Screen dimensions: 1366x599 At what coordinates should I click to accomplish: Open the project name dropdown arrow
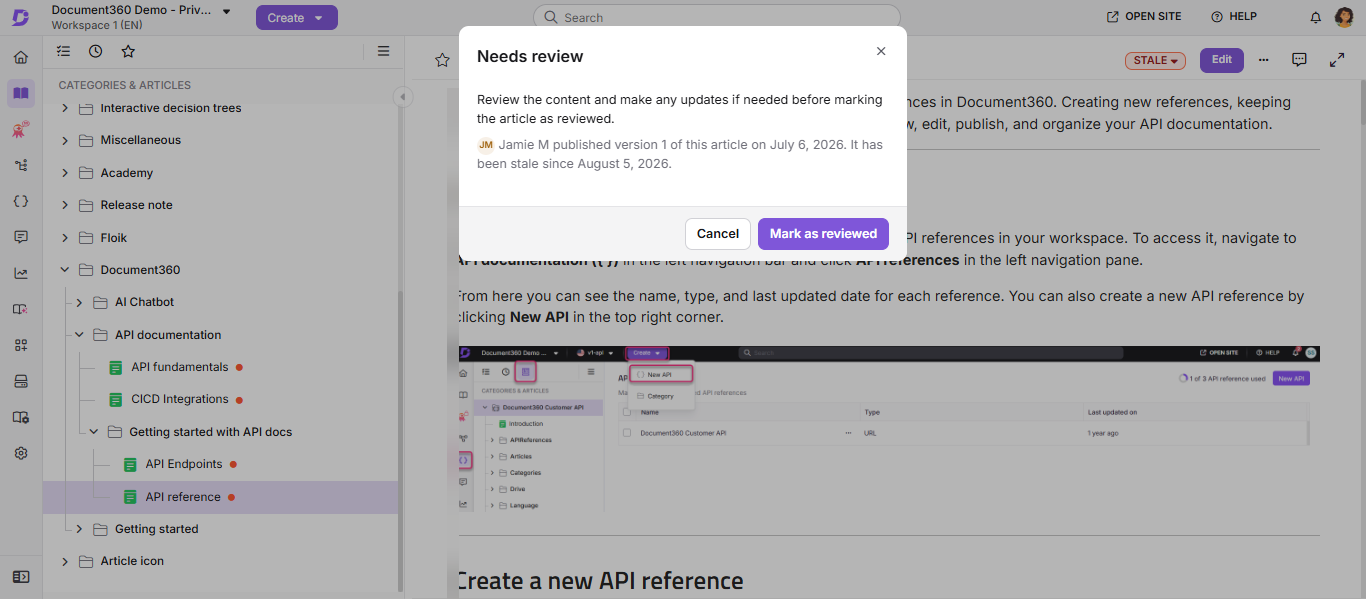click(x=227, y=11)
